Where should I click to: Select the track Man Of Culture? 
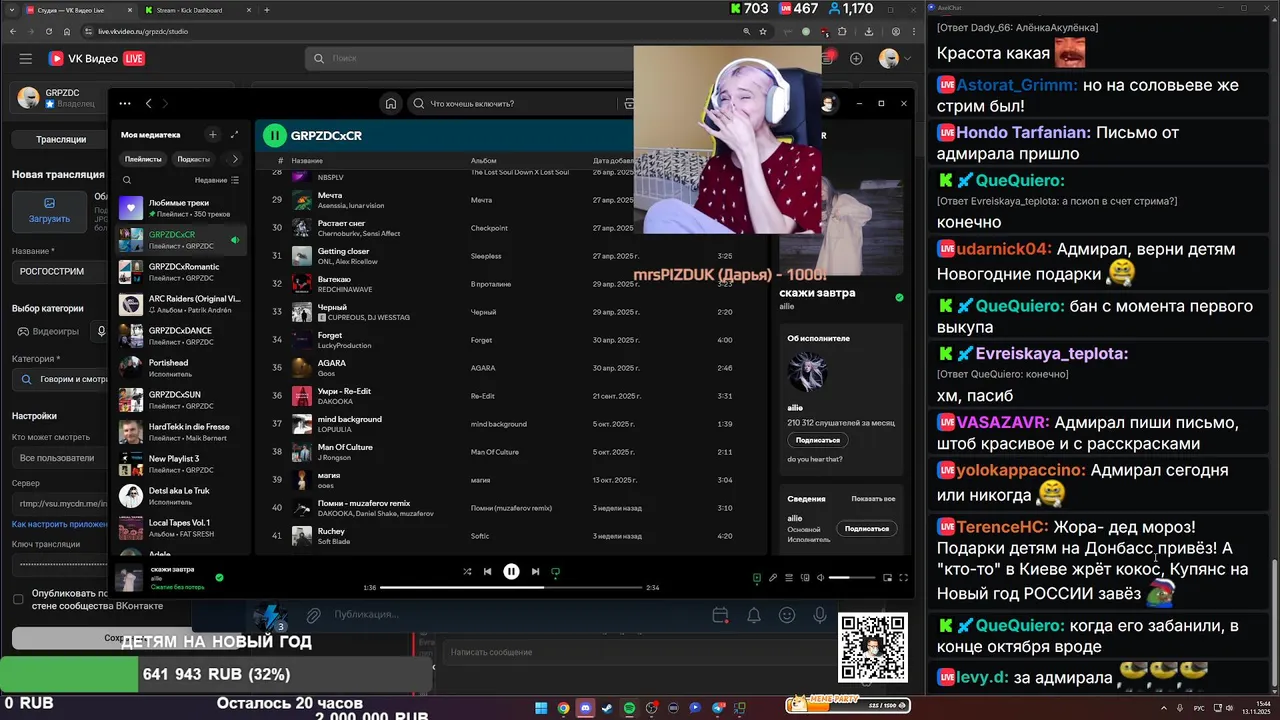[x=510, y=452]
